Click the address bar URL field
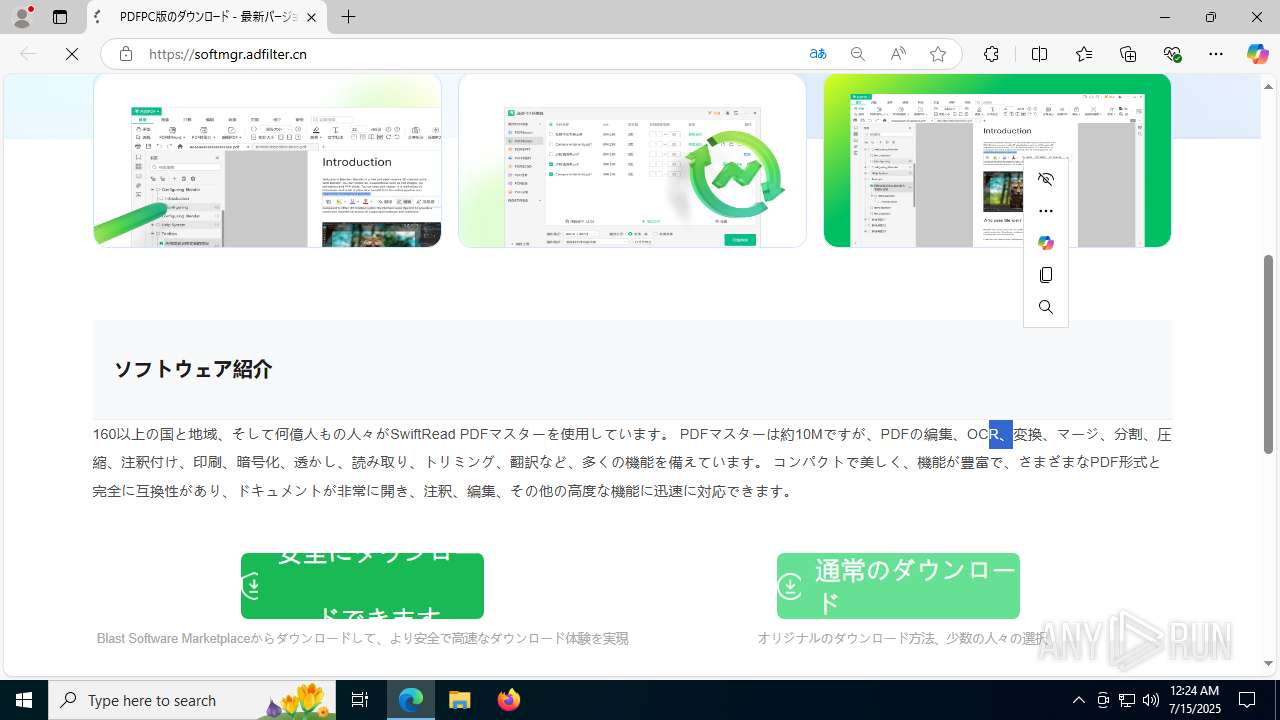The width and height of the screenshot is (1280, 720). coord(470,54)
